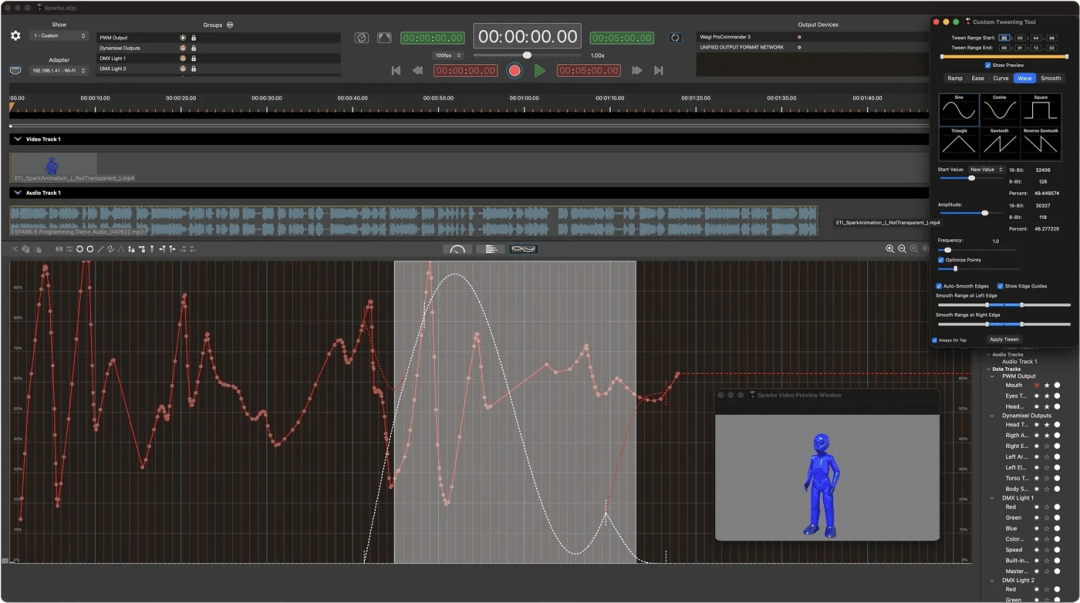Click the green end timecode 00:05:00.00
The width and height of the screenshot is (1080, 603).
(x=622, y=38)
